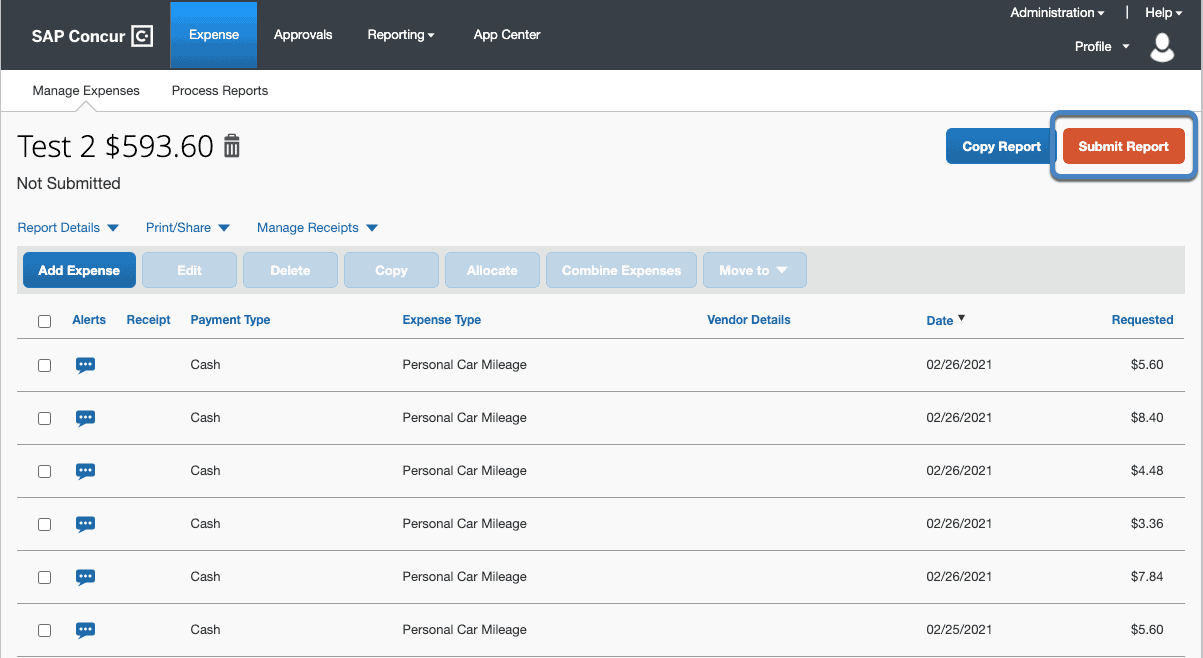
Task: Open alert icon for $3.36 row
Action: point(86,524)
